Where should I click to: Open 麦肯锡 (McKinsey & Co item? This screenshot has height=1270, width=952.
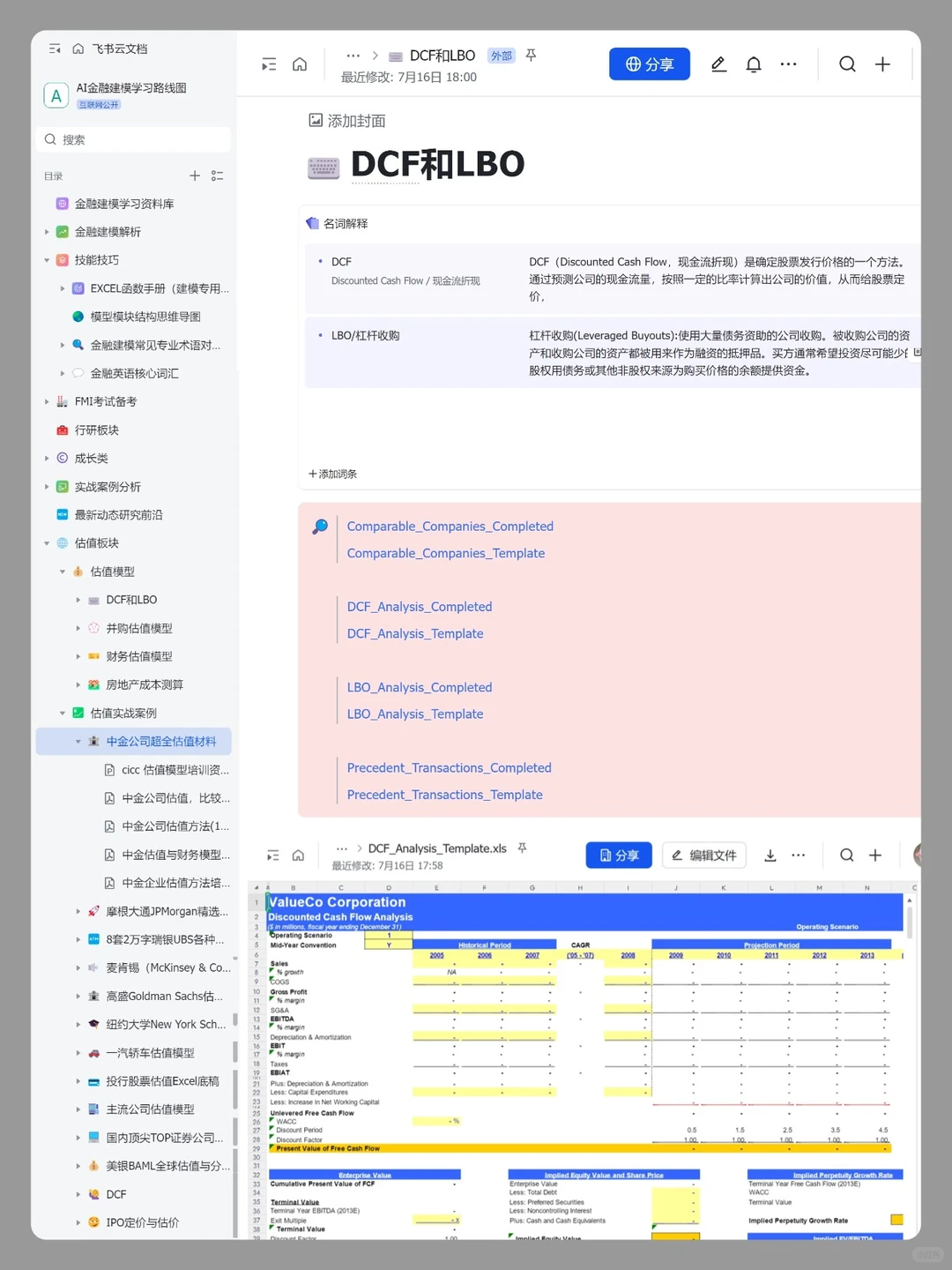(x=168, y=967)
